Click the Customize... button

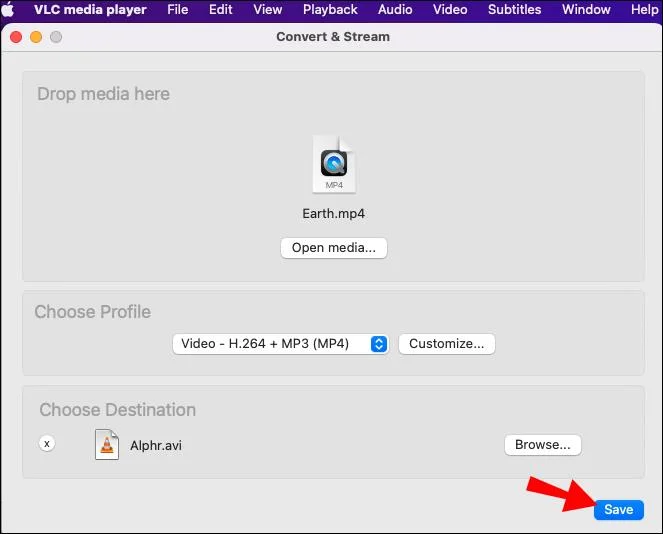pyautogui.click(x=447, y=344)
